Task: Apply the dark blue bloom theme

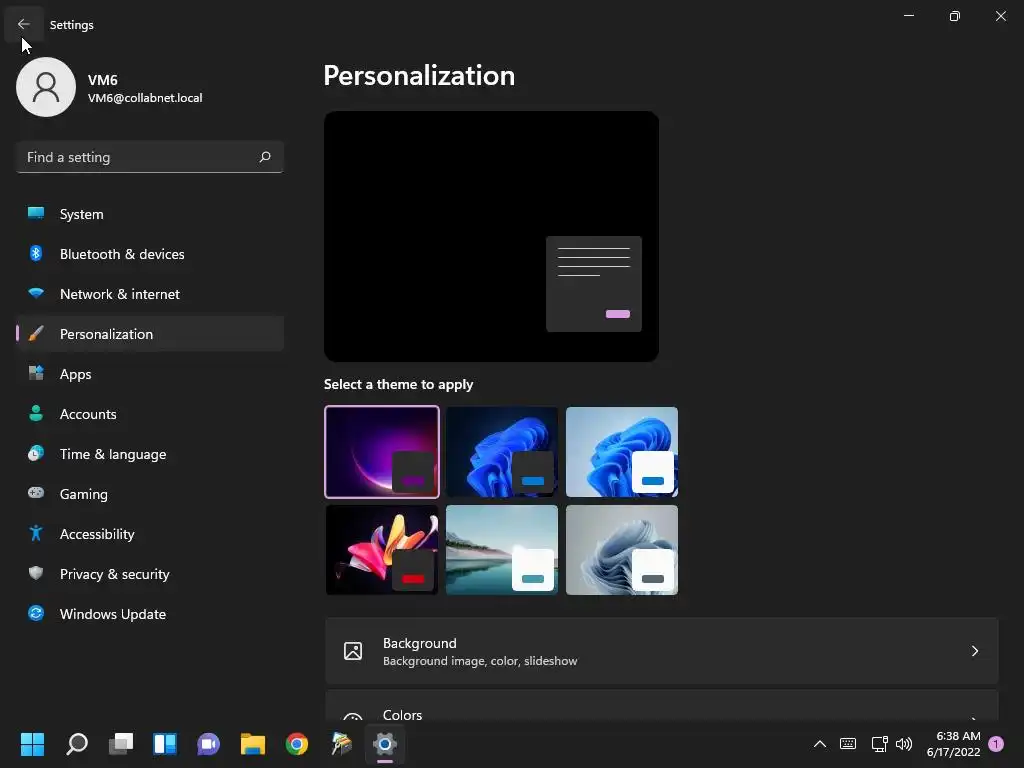Action: coord(502,452)
